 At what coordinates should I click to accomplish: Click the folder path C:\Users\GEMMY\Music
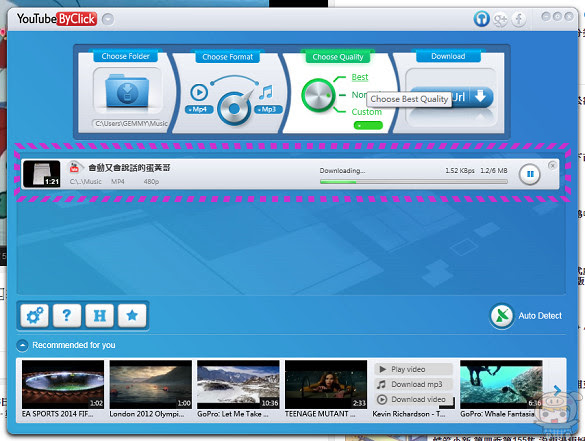[x=131, y=123]
